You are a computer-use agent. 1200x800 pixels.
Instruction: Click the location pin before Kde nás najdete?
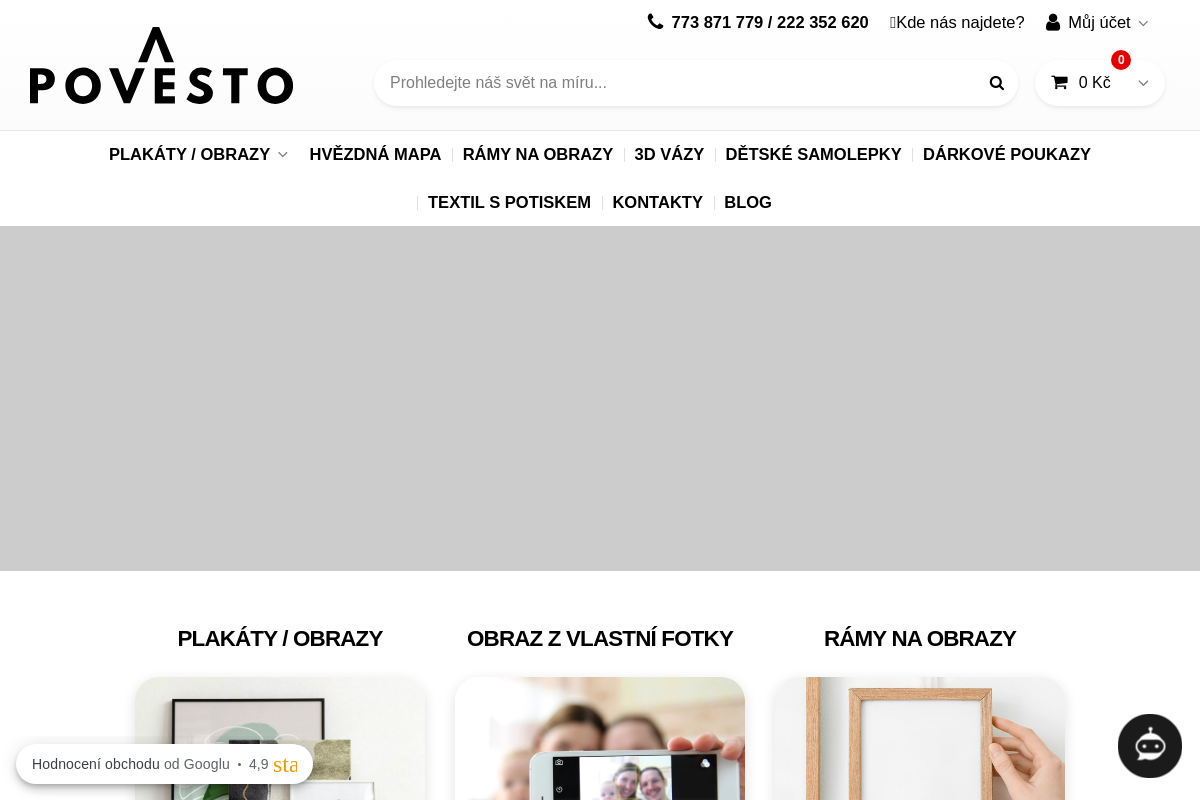tap(892, 22)
